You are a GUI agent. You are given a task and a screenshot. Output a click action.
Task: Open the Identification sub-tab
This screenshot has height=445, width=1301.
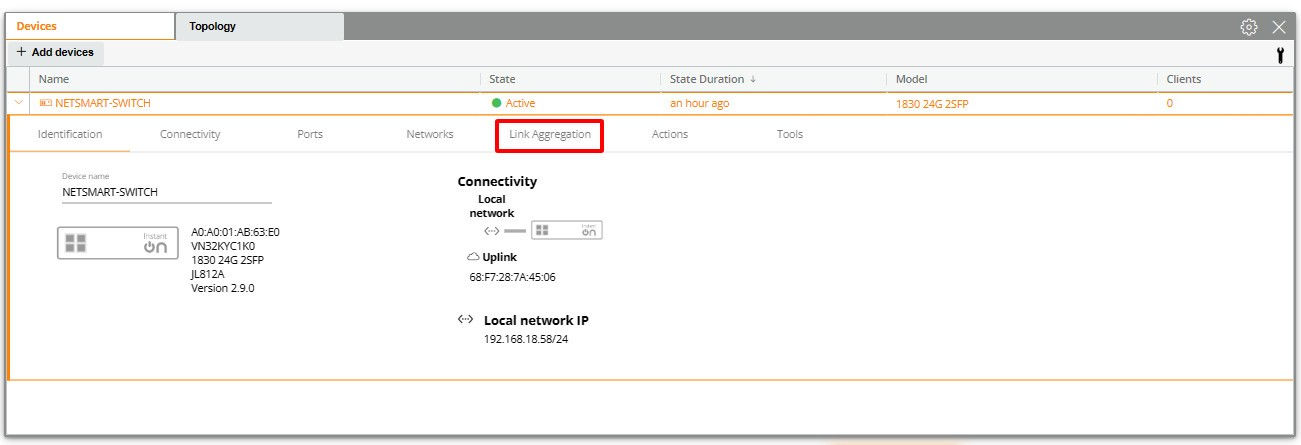click(x=70, y=134)
